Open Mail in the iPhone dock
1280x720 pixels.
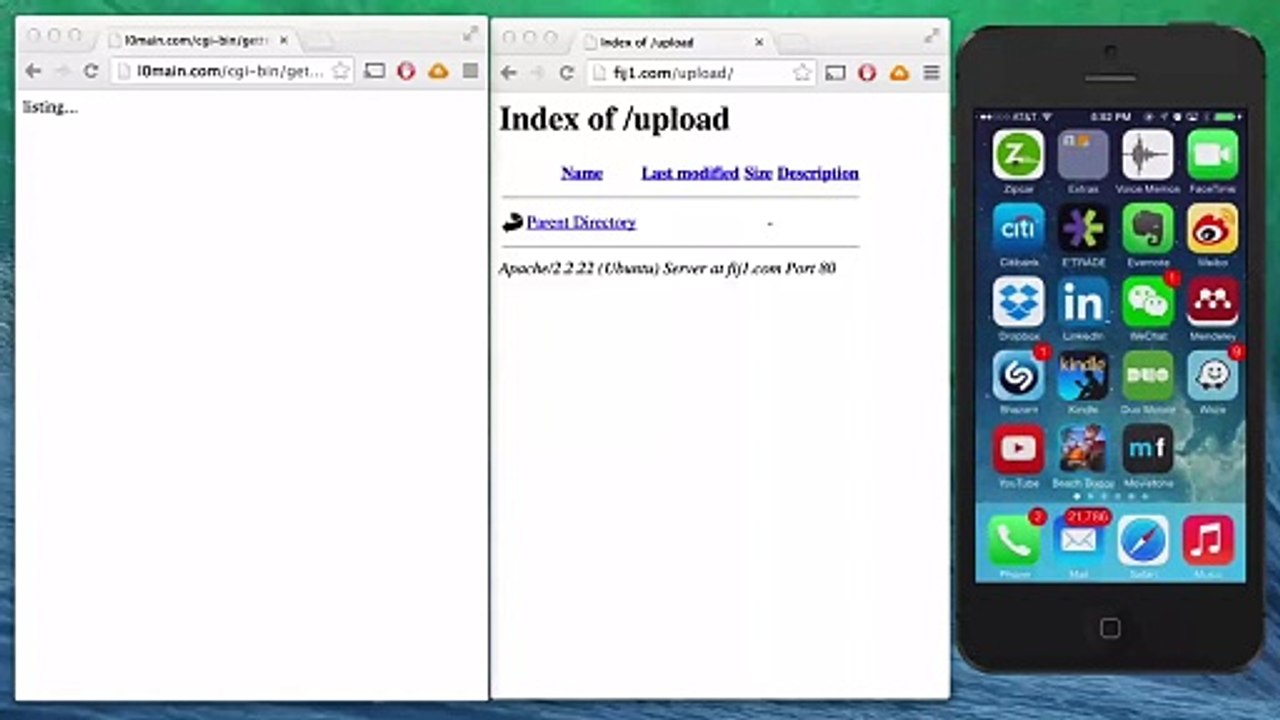coord(1078,541)
